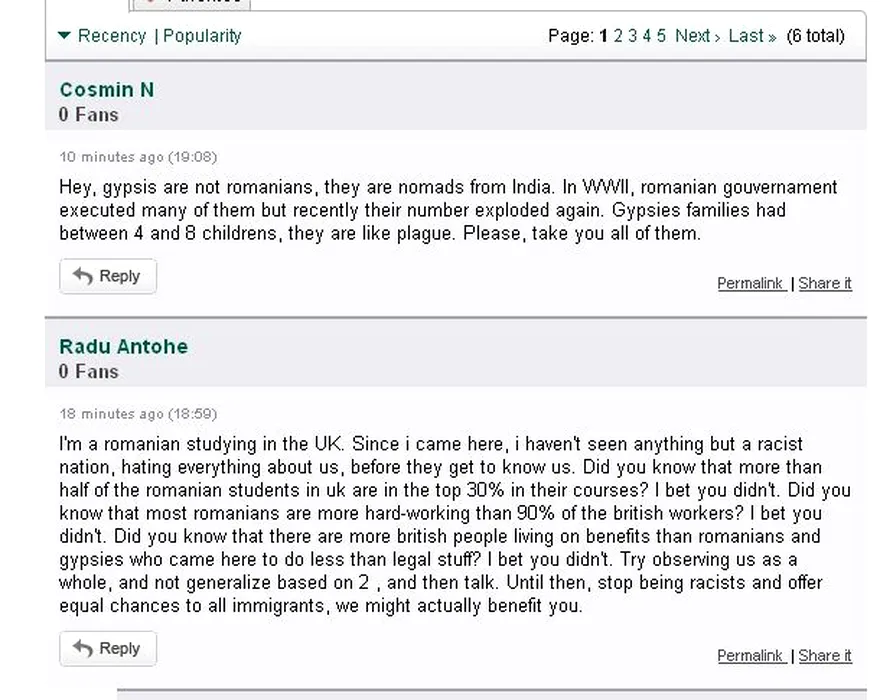Image resolution: width=893 pixels, height=700 pixels.
Task: Sort comments by Popularity
Action: tap(202, 36)
